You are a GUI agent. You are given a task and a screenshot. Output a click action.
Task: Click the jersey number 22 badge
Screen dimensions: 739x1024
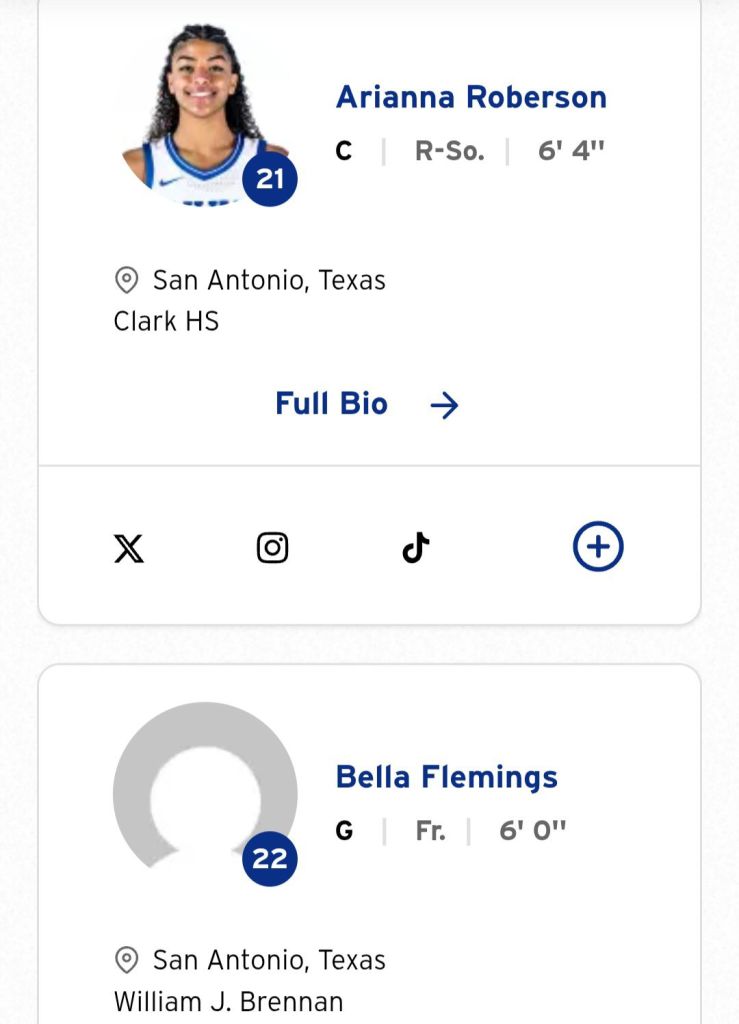pos(270,859)
